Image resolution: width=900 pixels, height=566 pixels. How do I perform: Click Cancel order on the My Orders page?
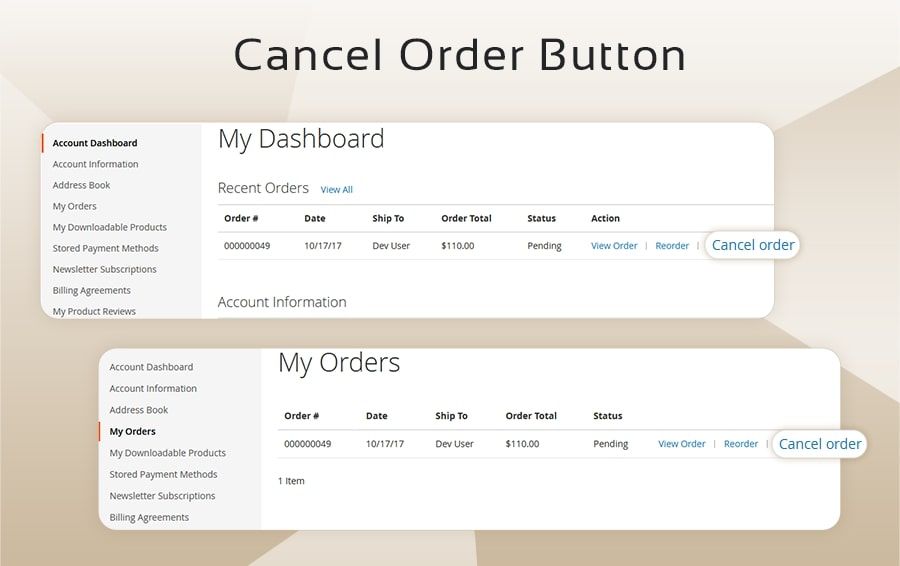pos(819,444)
